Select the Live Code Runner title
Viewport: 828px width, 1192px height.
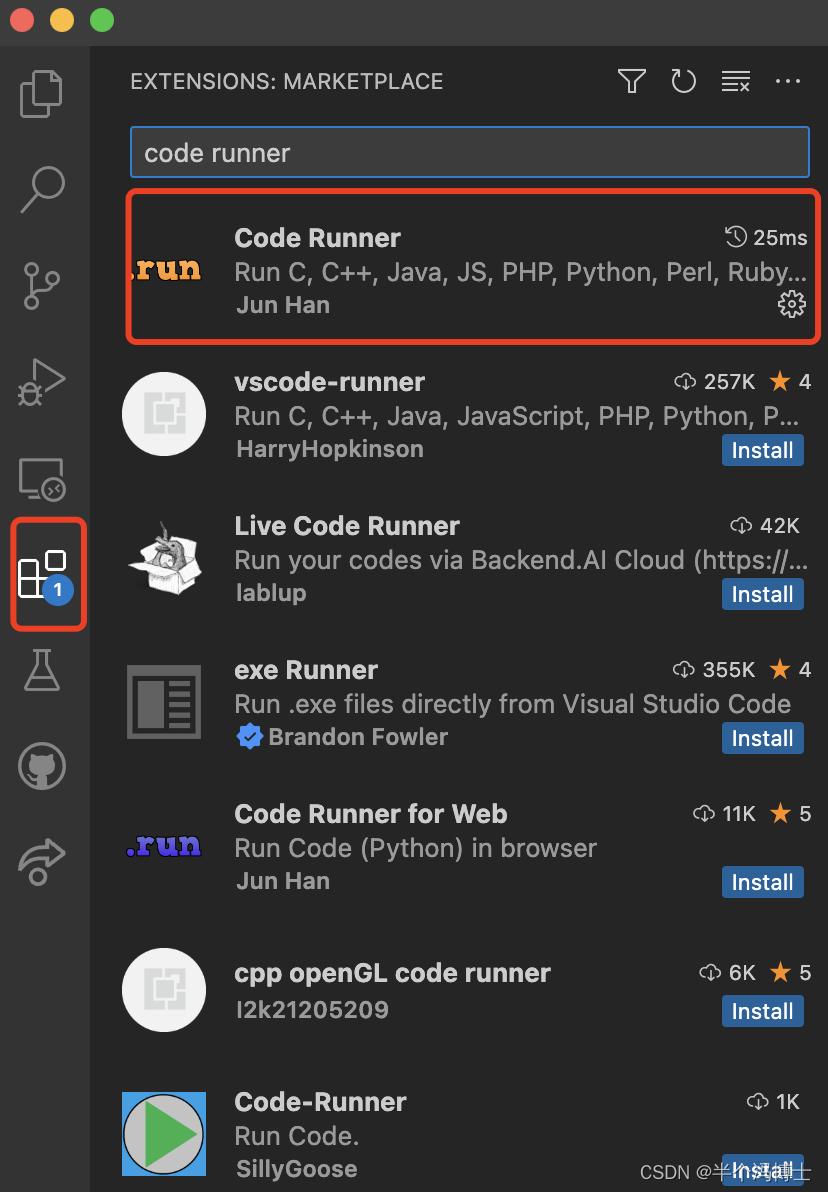[347, 525]
